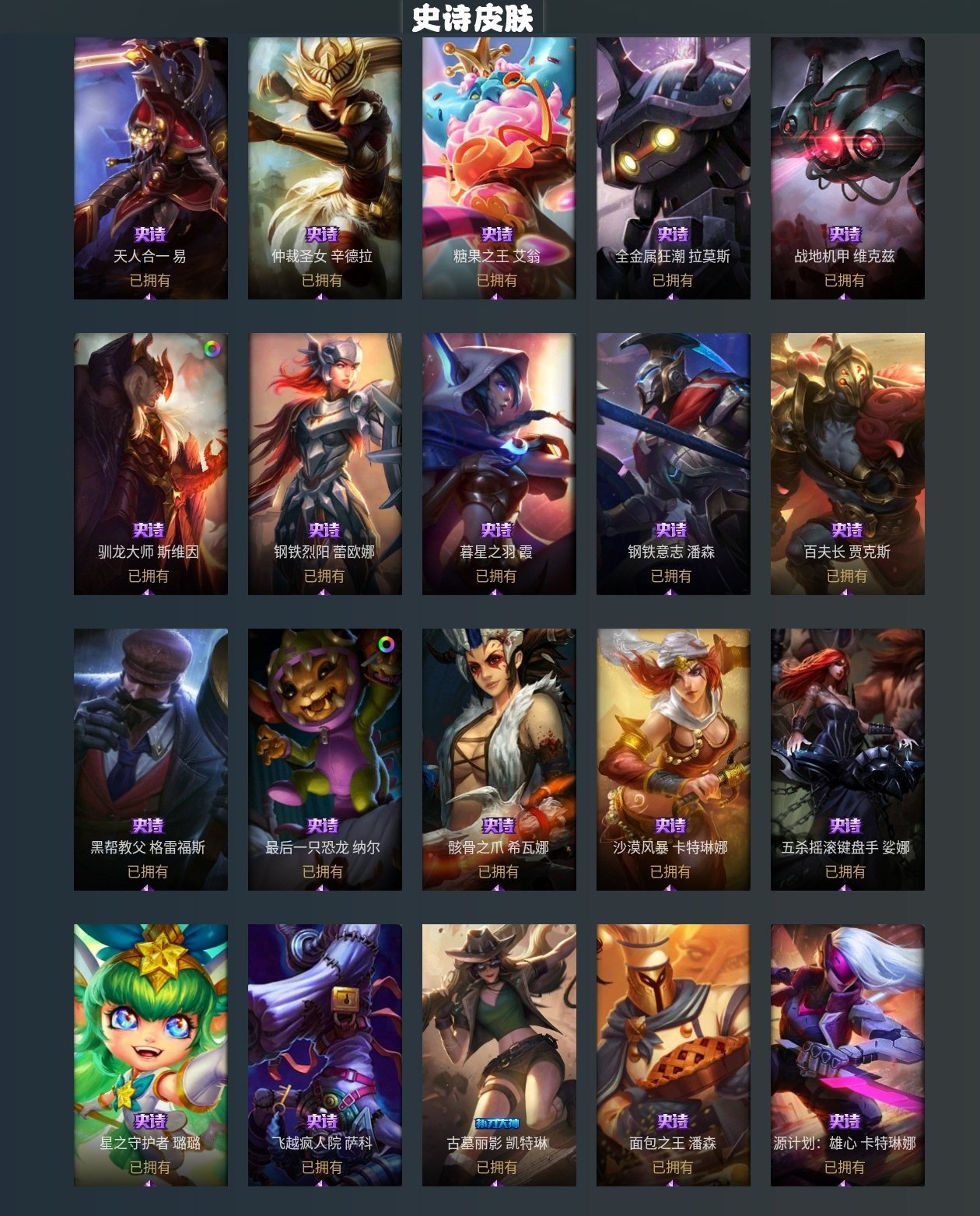Select the 钢铁烈阳 蕾欧娜 skin card

pos(325,464)
